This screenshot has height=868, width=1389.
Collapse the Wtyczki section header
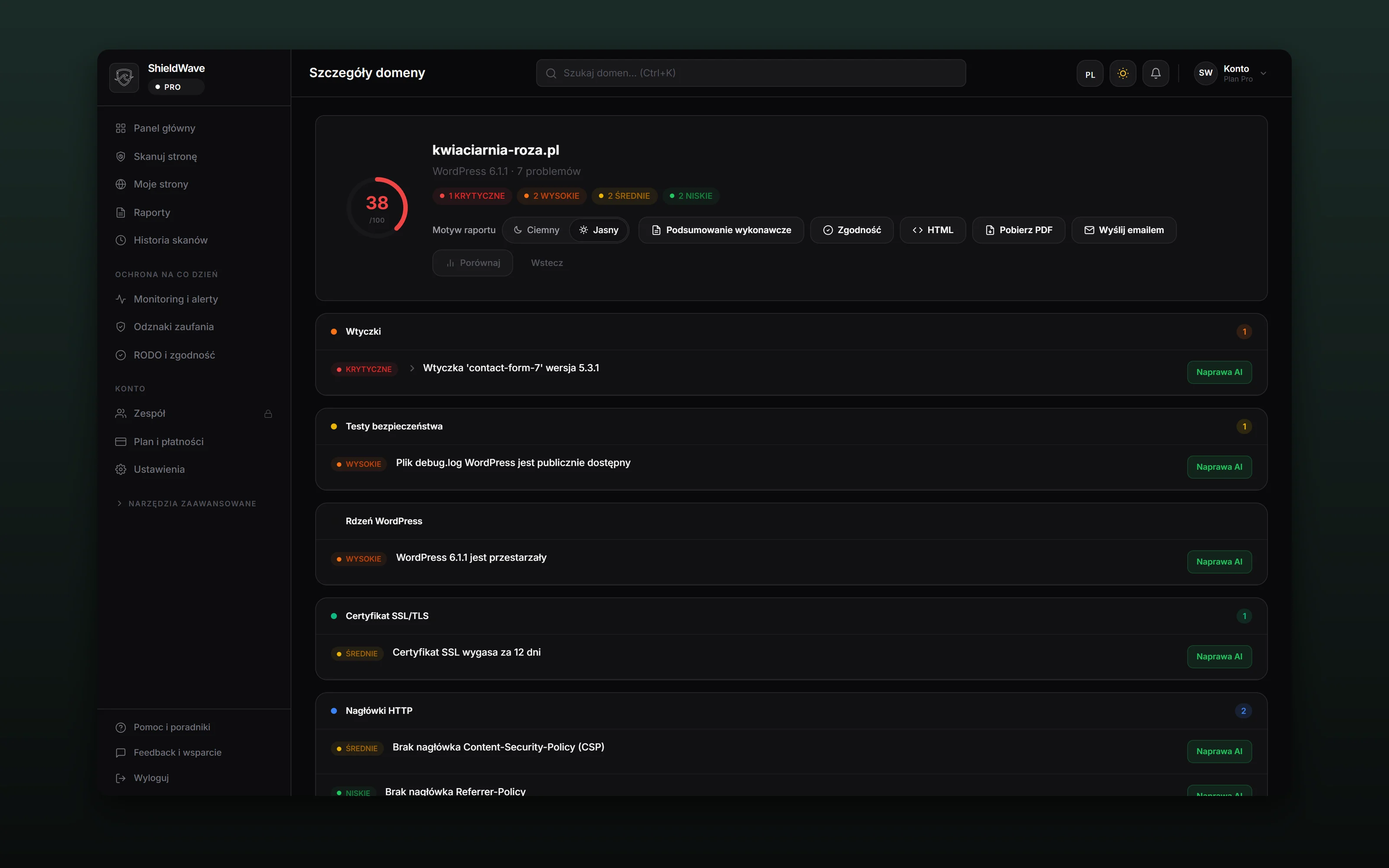pos(791,332)
